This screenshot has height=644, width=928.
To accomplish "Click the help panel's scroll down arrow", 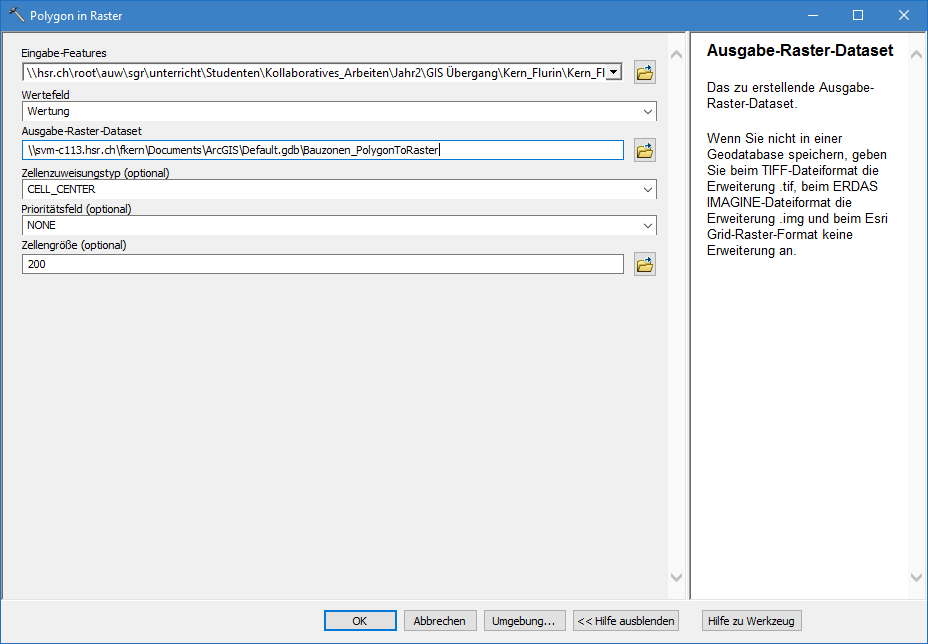I will point(917,578).
